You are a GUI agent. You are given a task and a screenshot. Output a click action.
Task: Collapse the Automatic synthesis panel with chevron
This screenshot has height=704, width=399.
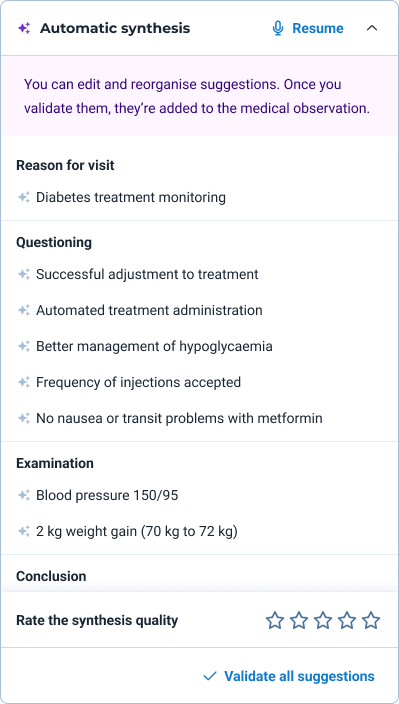tap(372, 28)
